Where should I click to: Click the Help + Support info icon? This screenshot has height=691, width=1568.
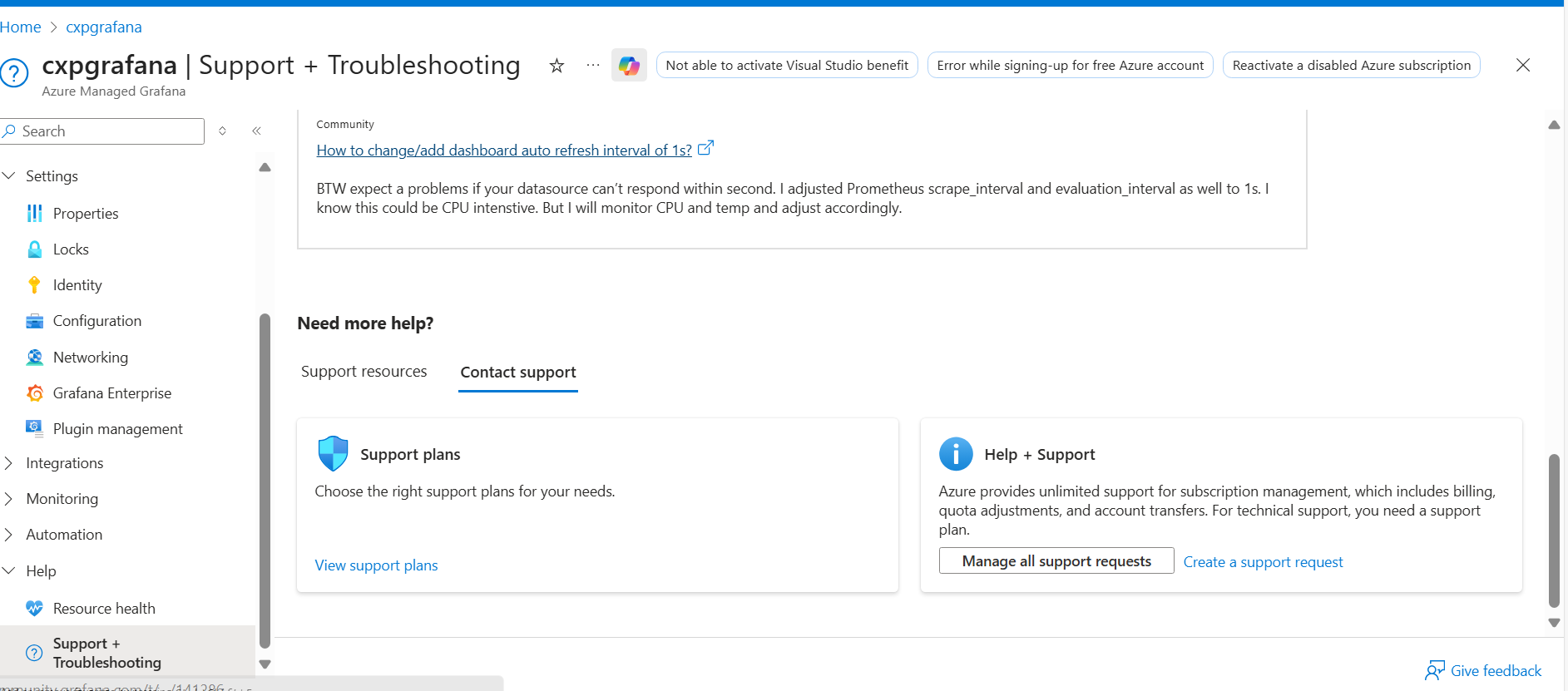point(956,454)
